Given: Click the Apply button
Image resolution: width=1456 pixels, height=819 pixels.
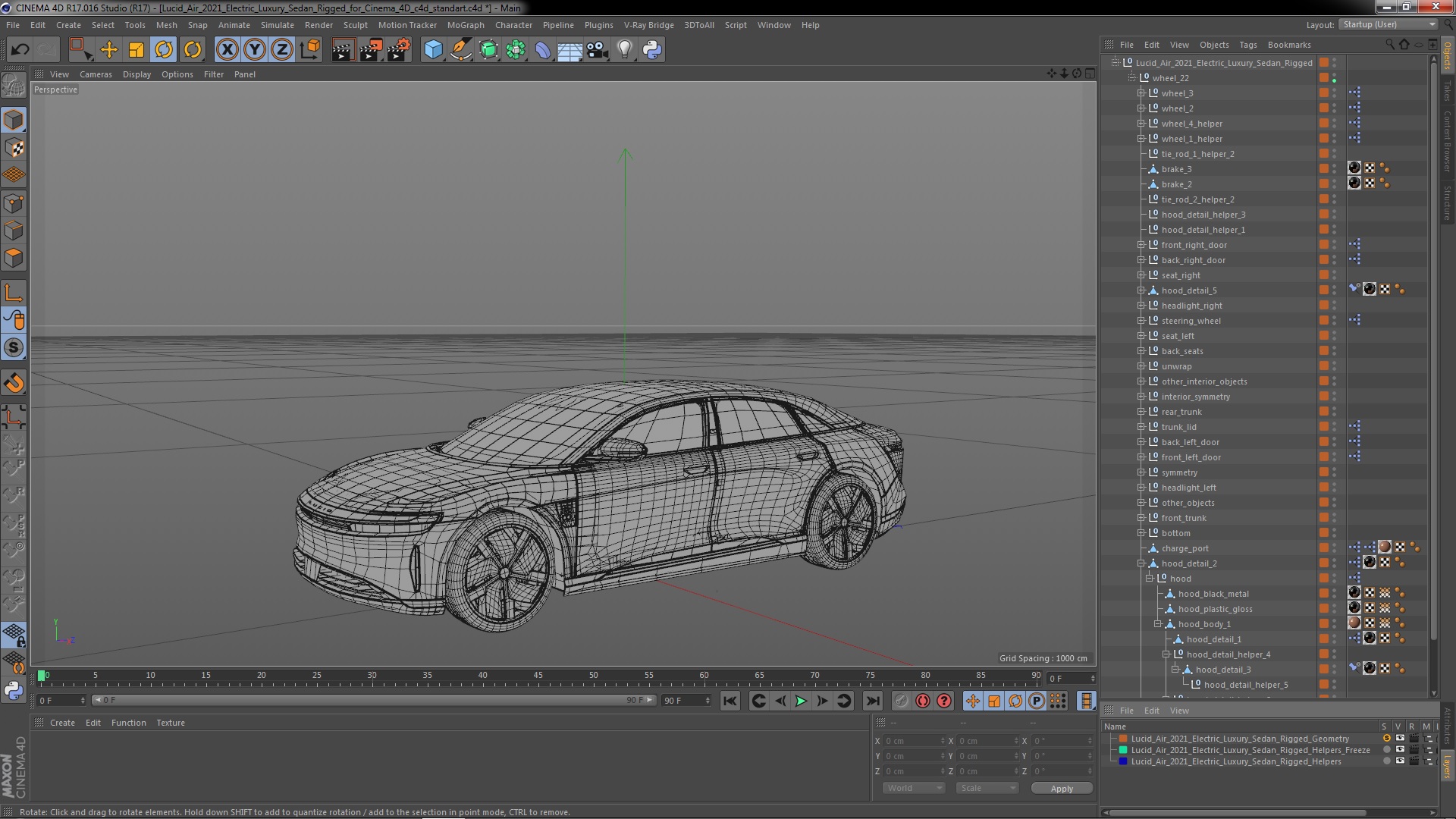Looking at the screenshot, I should (1062, 789).
